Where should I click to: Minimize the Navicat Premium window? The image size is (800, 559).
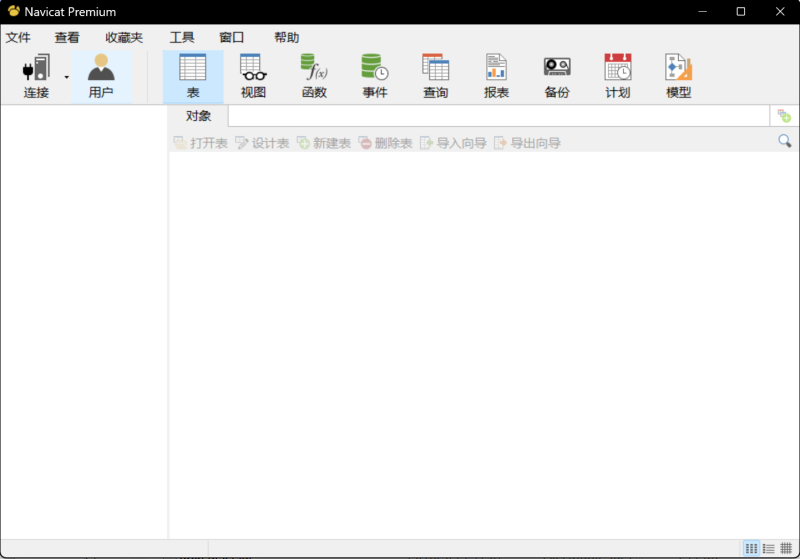[703, 11]
